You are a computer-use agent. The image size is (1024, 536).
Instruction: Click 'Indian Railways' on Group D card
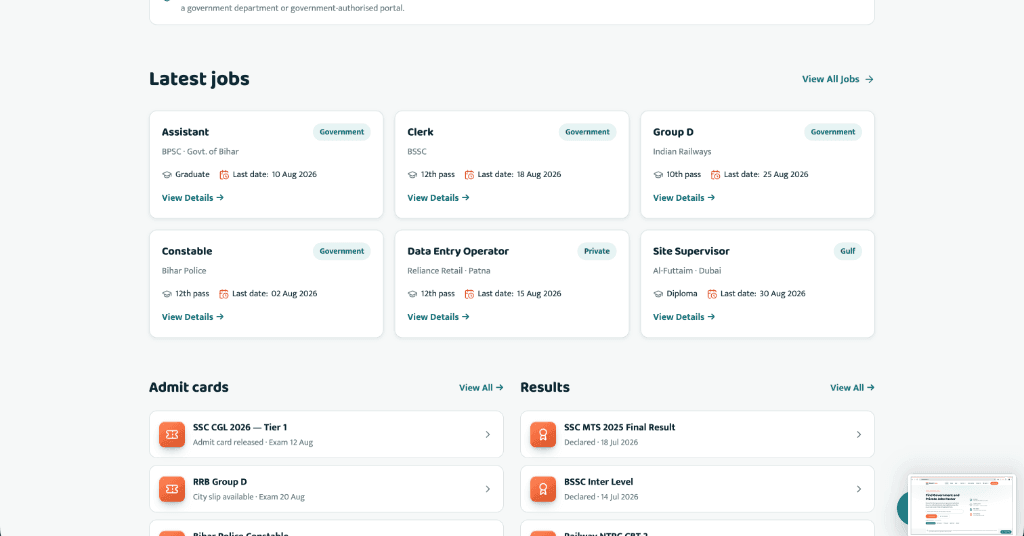pos(682,151)
